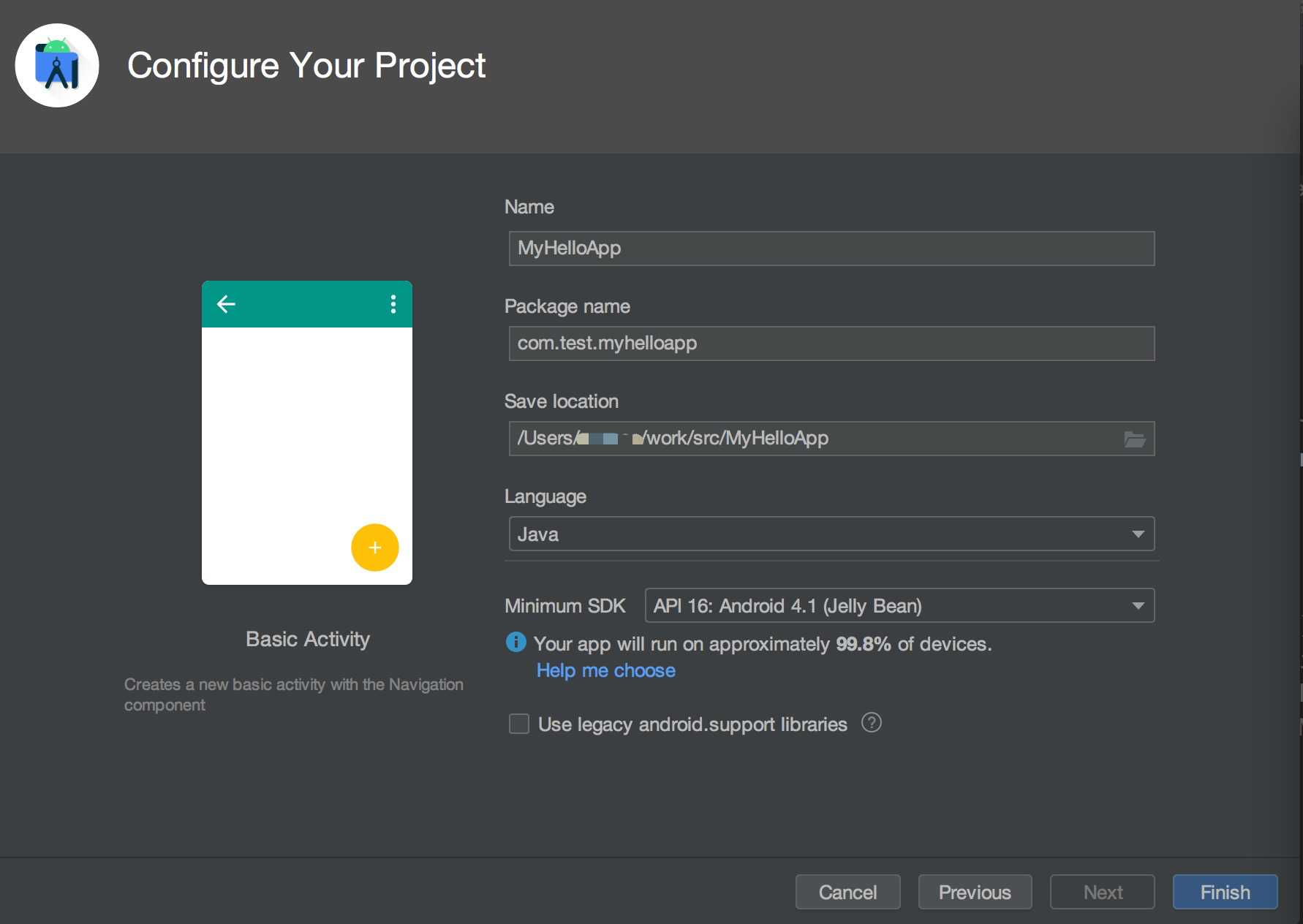The height and width of the screenshot is (924, 1303).
Task: Click the Configure Your Project heading
Action: (306, 66)
